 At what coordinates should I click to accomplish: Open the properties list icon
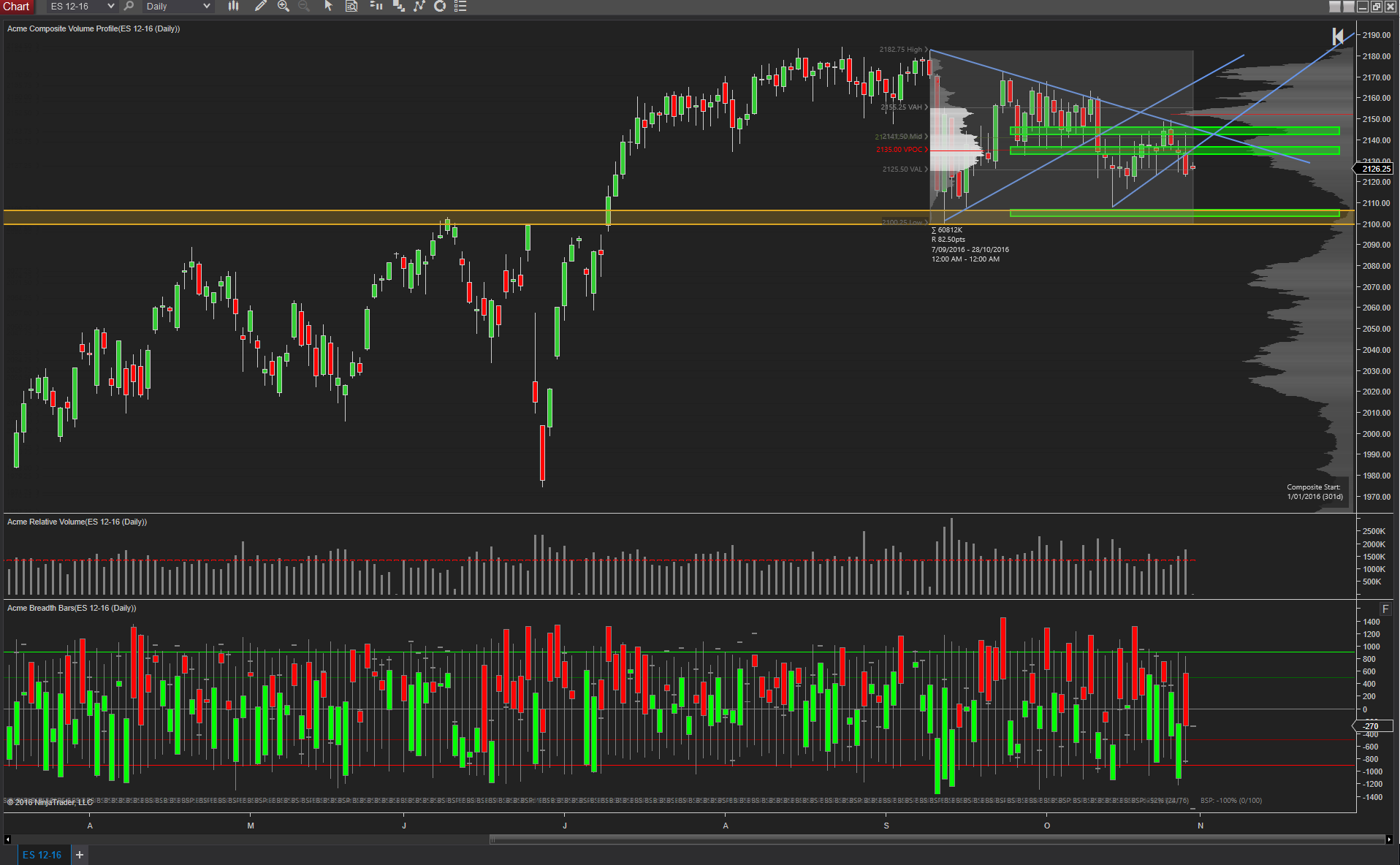click(x=460, y=6)
